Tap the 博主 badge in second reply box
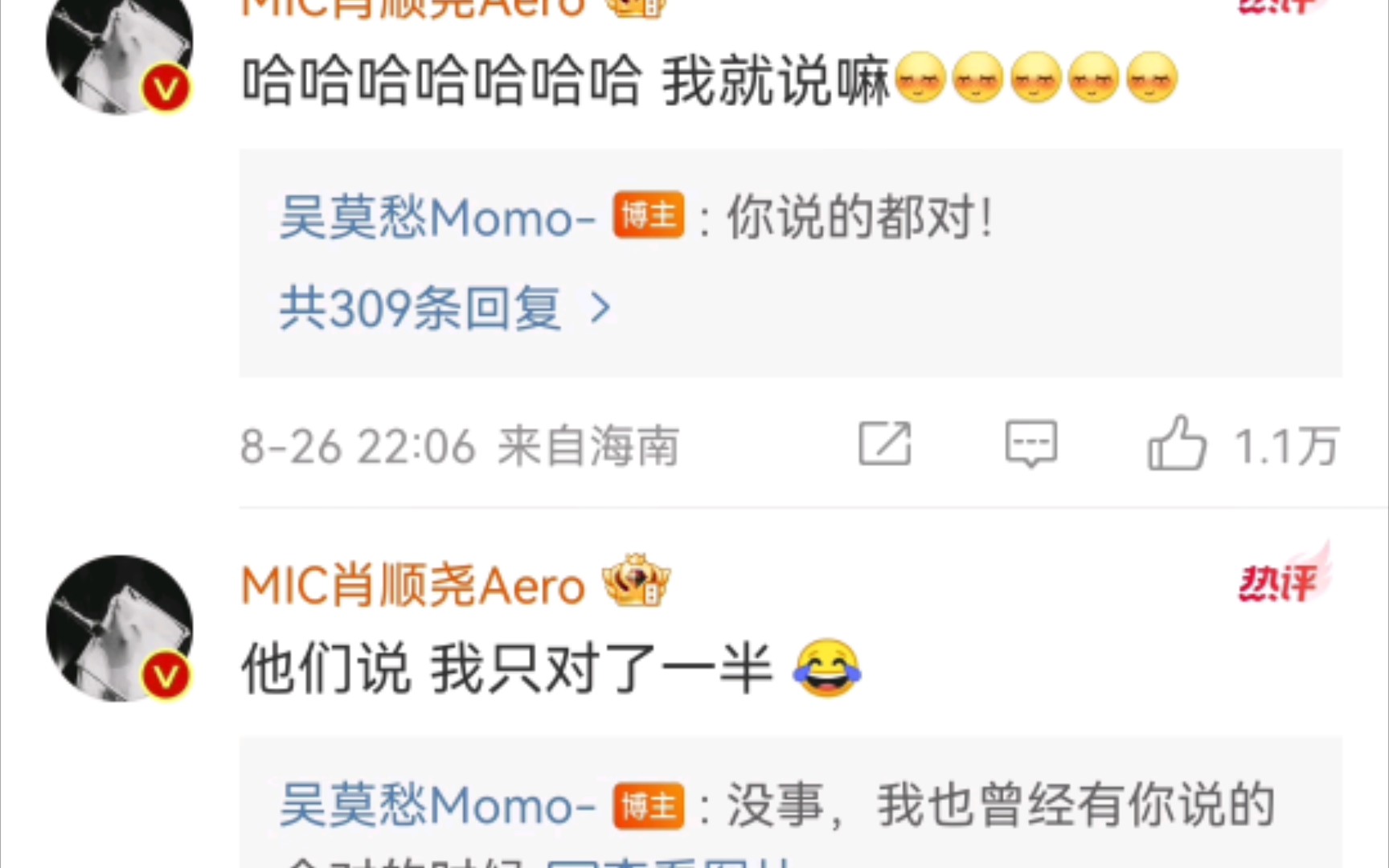Viewport: 1389px width, 868px height. point(649,805)
